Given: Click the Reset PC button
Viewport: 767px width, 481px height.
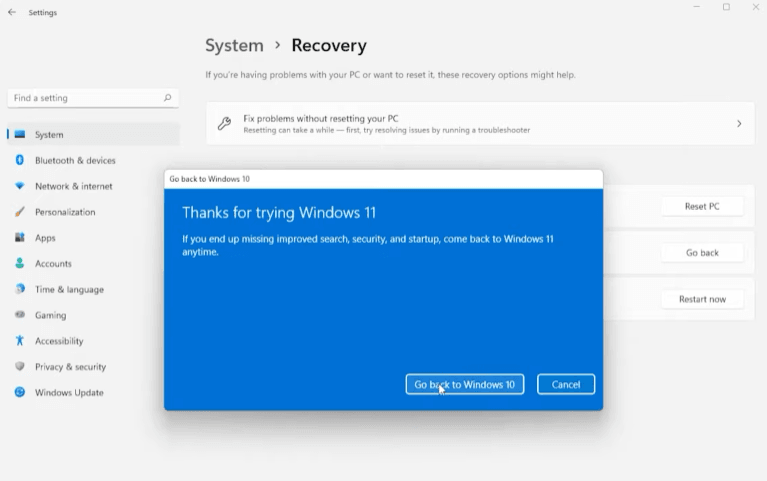Looking at the screenshot, I should tap(702, 206).
